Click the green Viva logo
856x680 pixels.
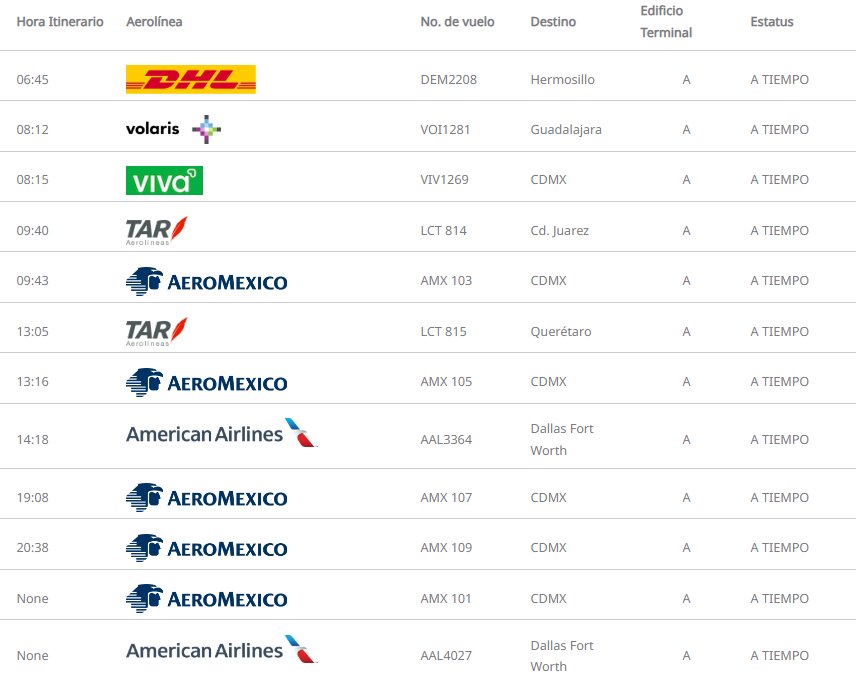pyautogui.click(x=164, y=180)
